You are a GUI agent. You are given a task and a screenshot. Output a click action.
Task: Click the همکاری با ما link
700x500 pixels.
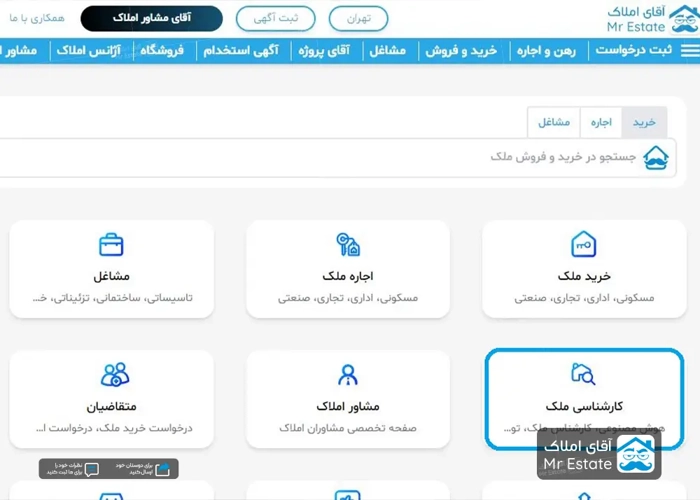35,19
